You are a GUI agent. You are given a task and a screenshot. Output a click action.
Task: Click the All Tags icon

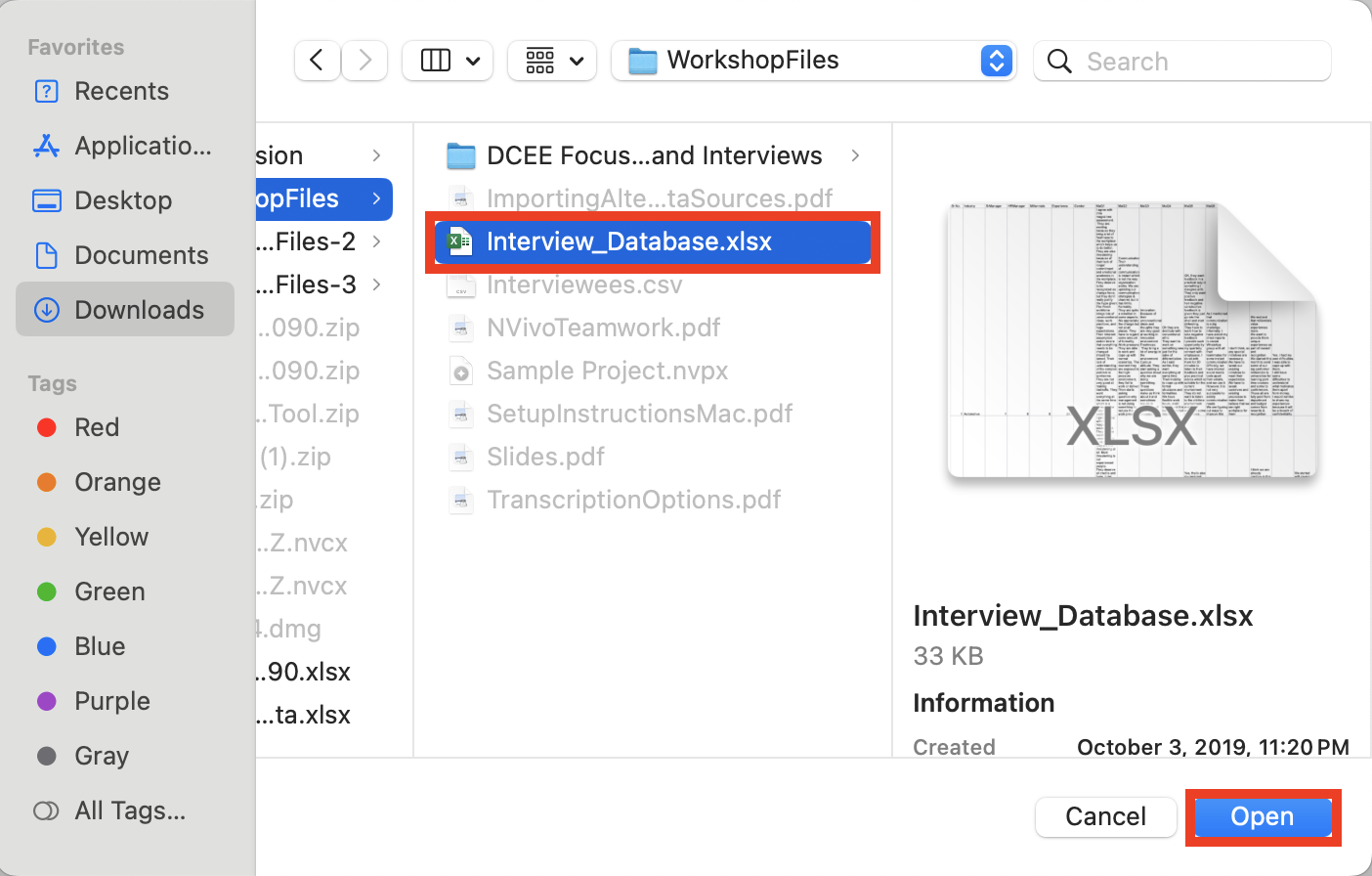click(x=46, y=810)
